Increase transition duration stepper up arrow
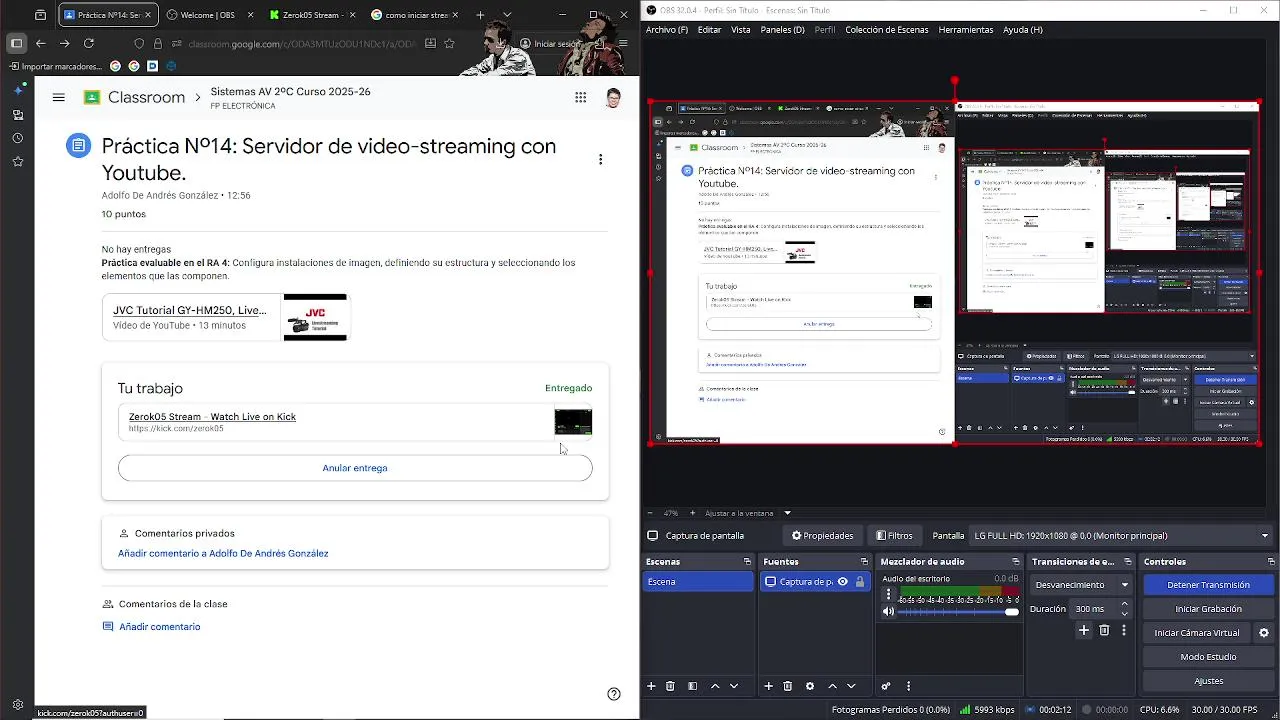1280x720 pixels. (1125, 604)
